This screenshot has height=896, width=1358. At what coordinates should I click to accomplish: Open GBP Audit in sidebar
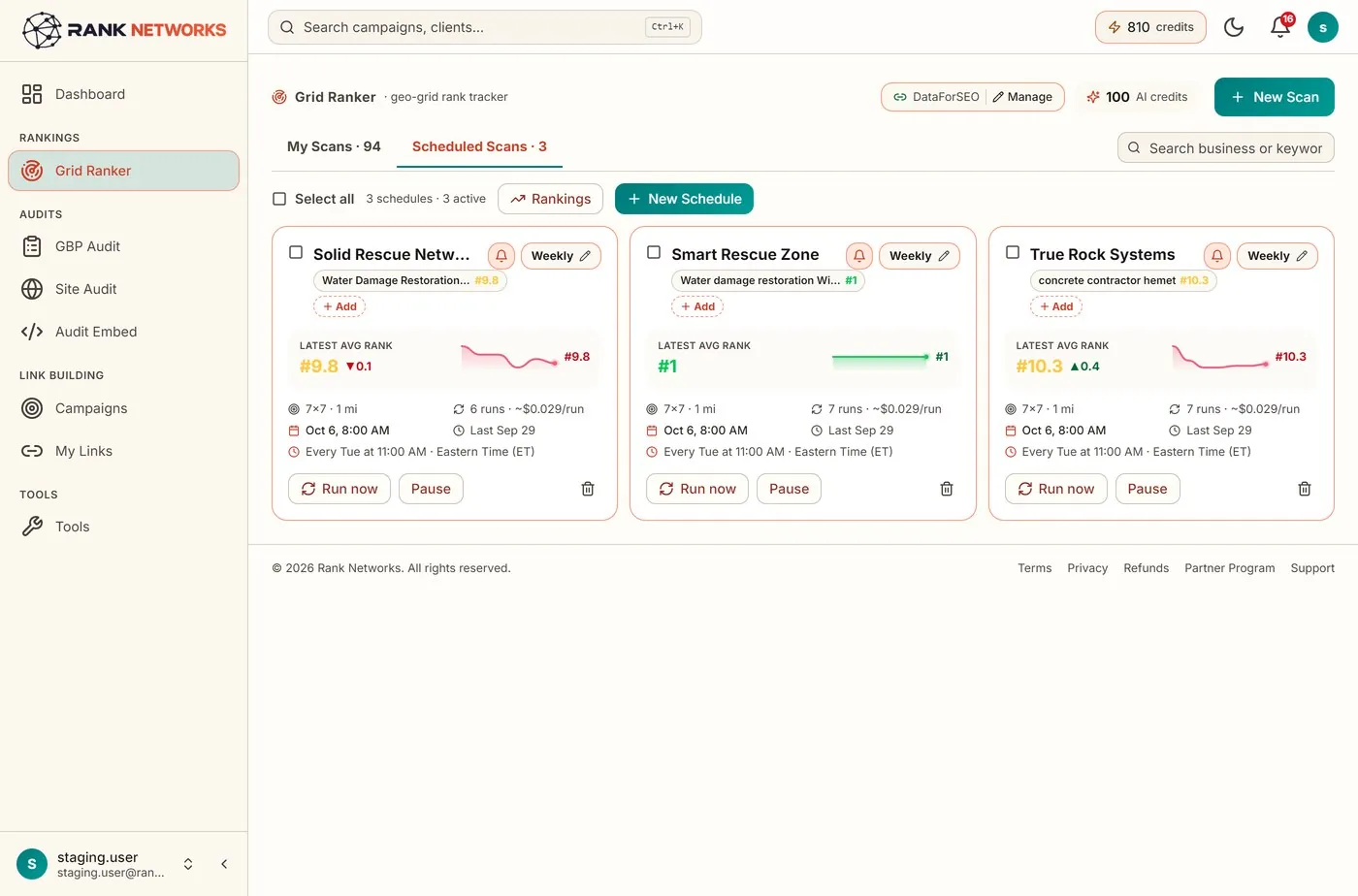[x=123, y=246]
